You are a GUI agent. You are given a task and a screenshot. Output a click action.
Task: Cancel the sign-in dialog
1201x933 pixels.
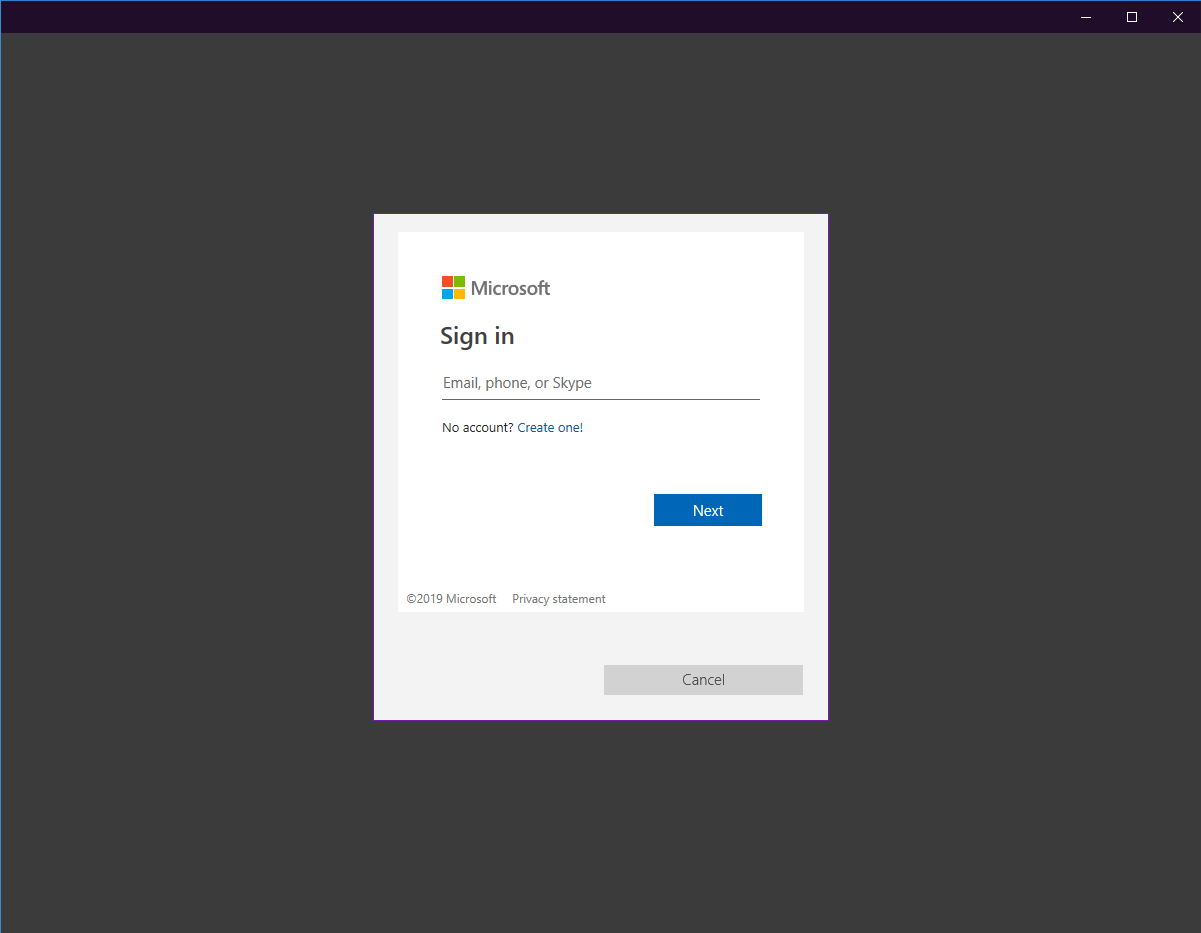pyautogui.click(x=703, y=680)
